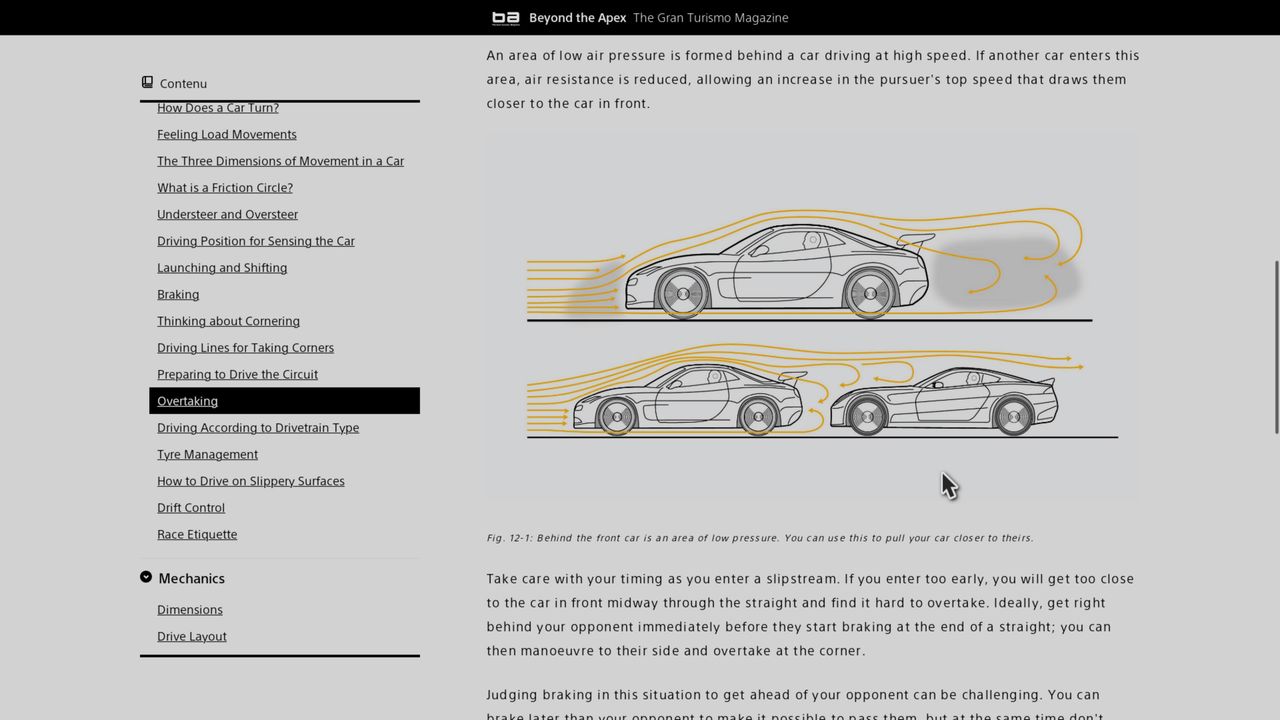This screenshot has width=1280, height=720.
Task: Open How to Drive on Slippery Surfaces
Action: coord(251,481)
